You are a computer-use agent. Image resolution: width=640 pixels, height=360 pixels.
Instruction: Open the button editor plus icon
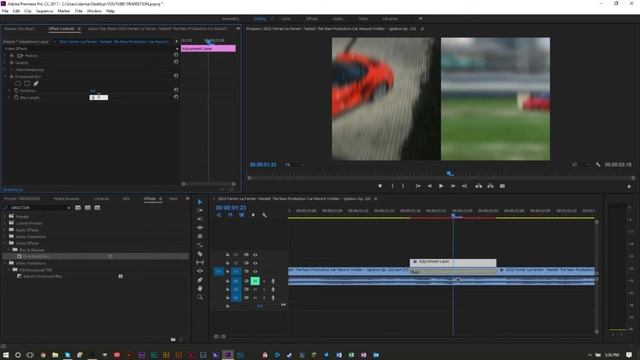click(x=629, y=186)
